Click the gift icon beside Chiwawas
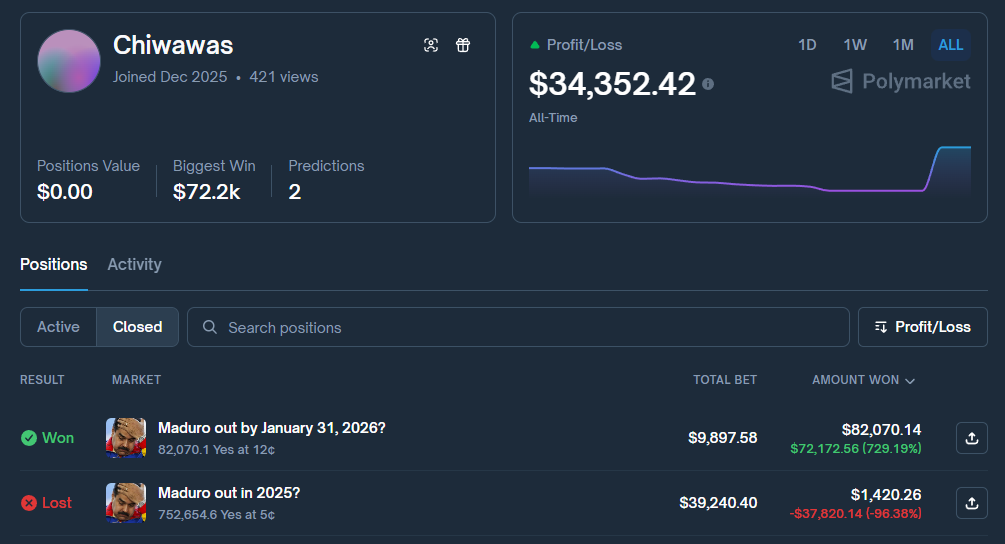The height and width of the screenshot is (544, 1005). 463,45
